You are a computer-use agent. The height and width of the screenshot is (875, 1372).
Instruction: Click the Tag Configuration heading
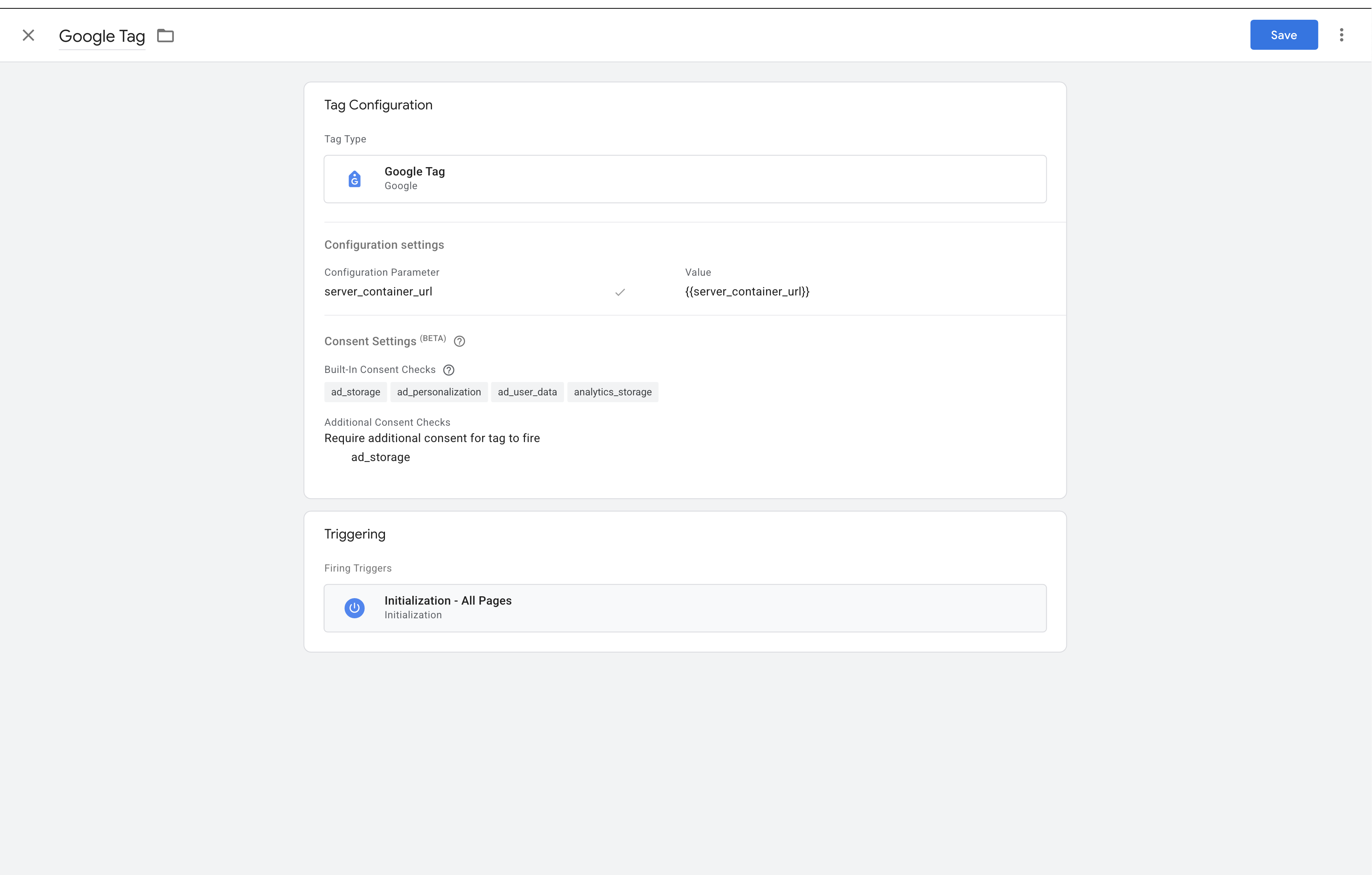pyautogui.click(x=378, y=105)
